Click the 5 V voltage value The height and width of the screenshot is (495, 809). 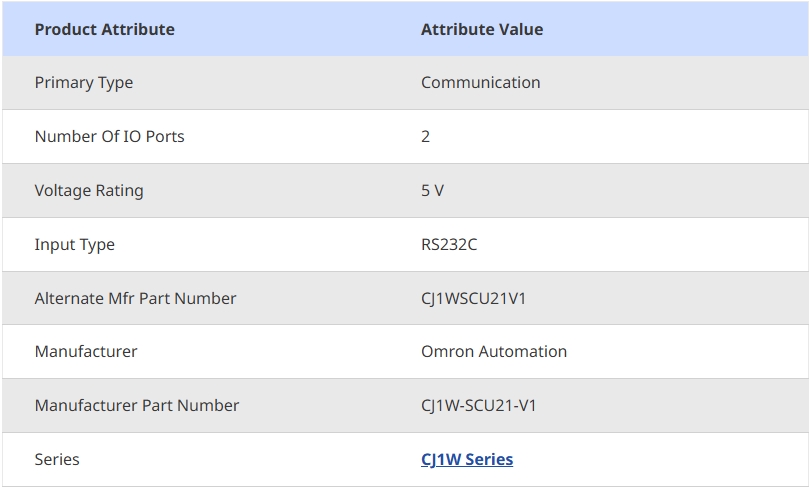pyautogui.click(x=432, y=190)
